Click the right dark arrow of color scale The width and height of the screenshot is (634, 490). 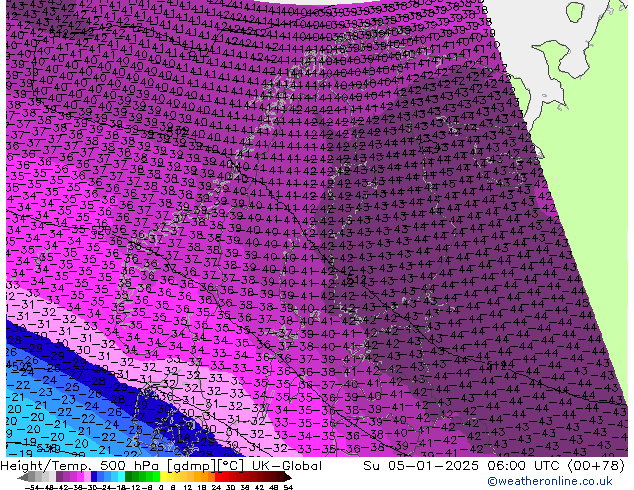[287, 477]
